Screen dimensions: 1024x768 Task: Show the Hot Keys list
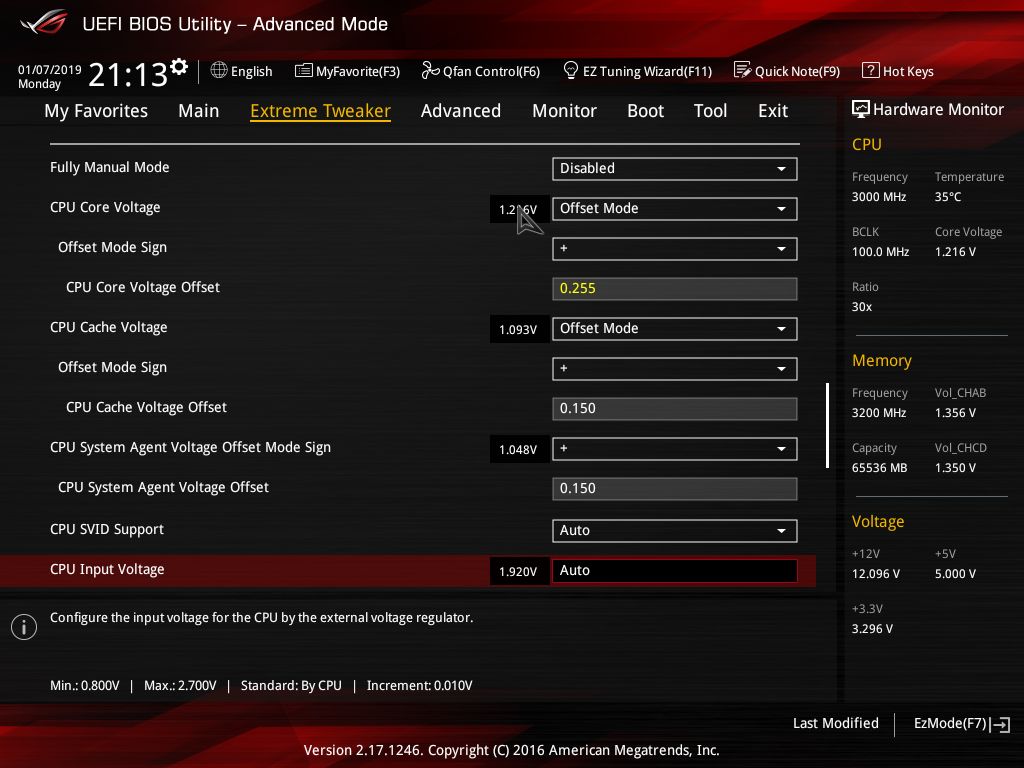click(x=898, y=71)
